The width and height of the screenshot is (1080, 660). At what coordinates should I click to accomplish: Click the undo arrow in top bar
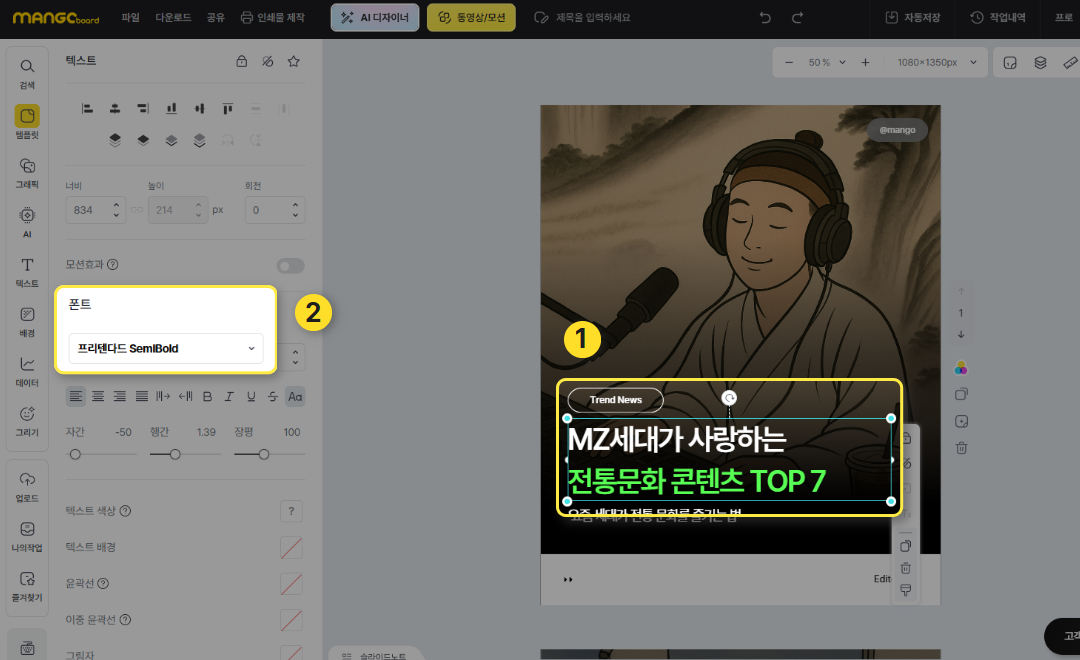point(765,18)
